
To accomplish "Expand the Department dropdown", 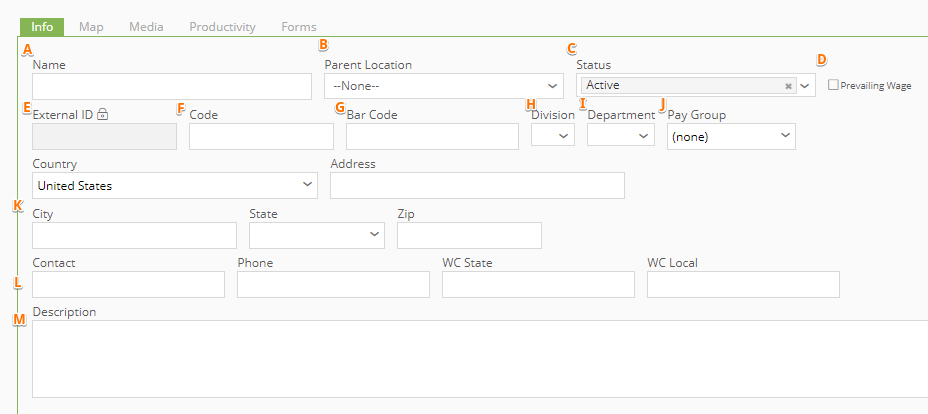I will point(621,136).
